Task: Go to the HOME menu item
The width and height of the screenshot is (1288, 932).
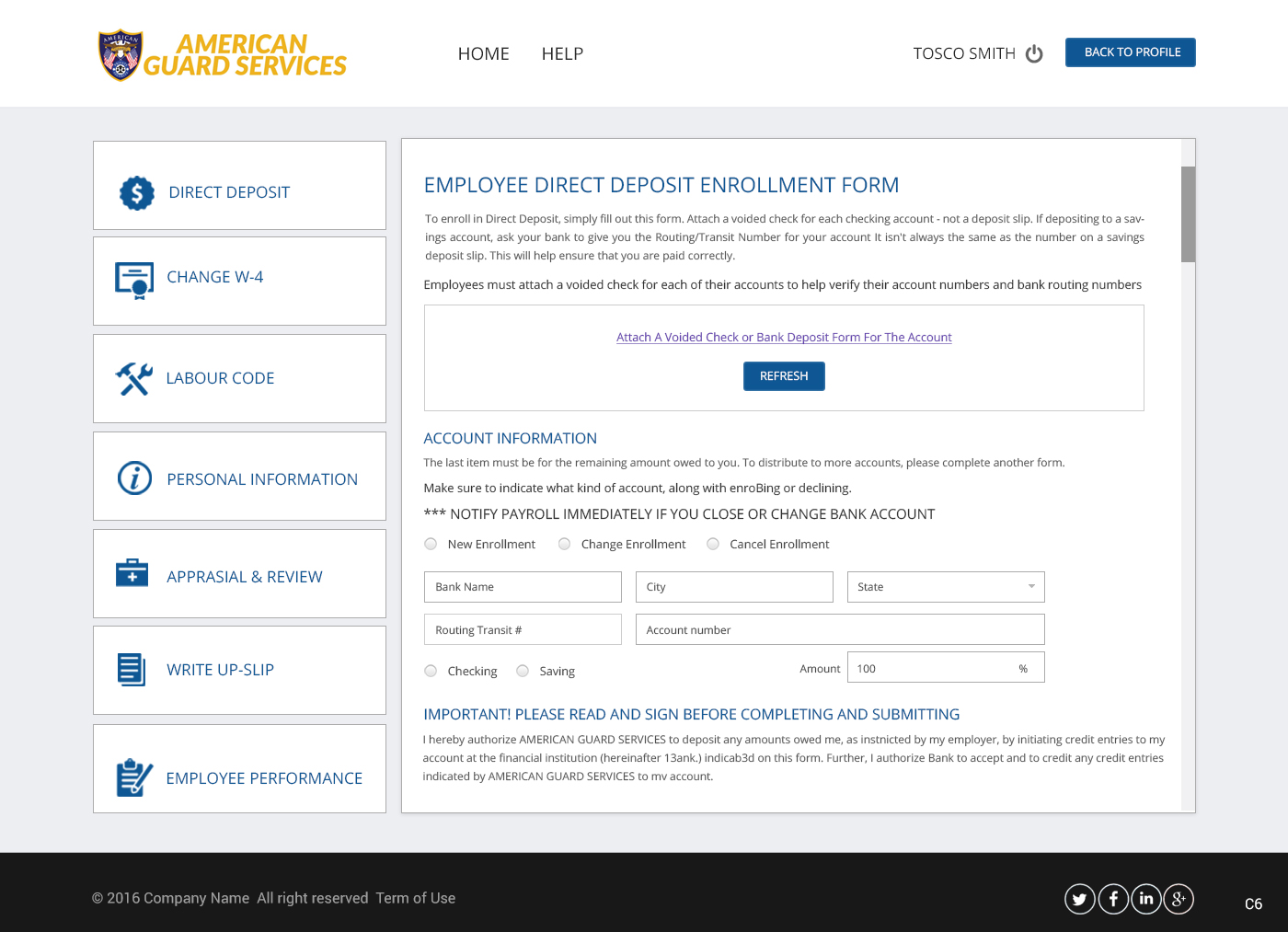Action: click(483, 53)
